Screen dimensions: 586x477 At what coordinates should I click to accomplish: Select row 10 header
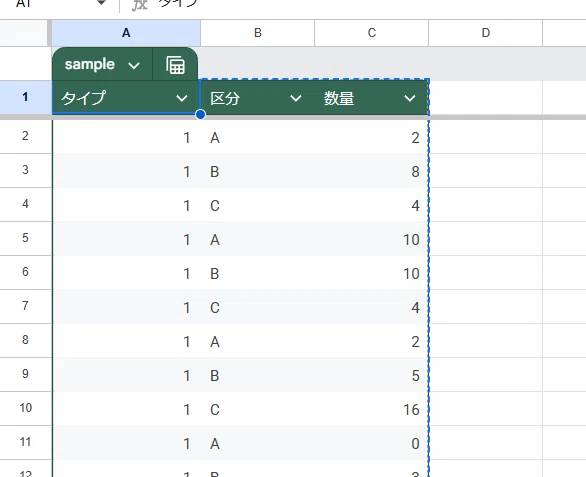point(25,408)
